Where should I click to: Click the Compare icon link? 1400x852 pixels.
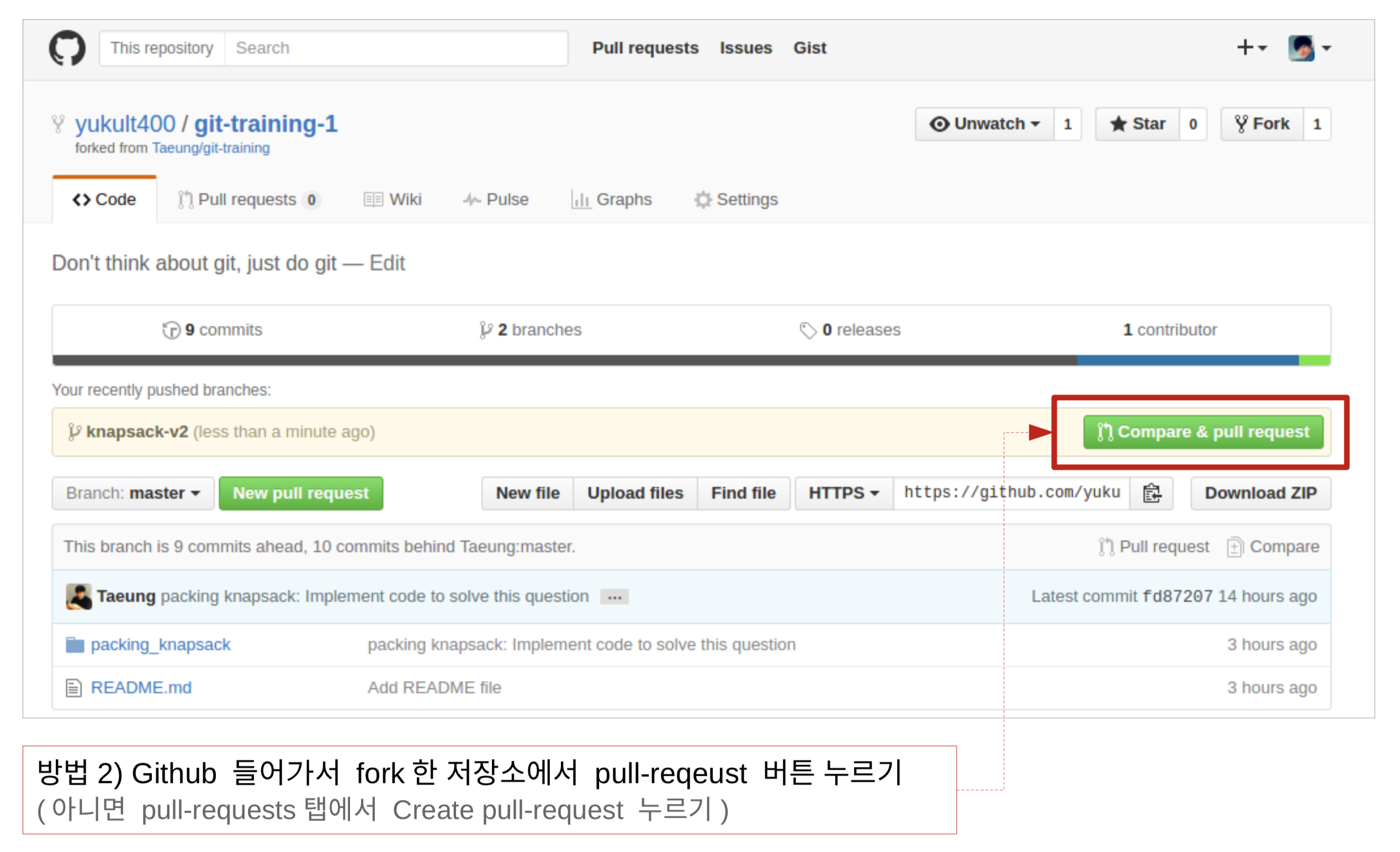(x=1272, y=546)
